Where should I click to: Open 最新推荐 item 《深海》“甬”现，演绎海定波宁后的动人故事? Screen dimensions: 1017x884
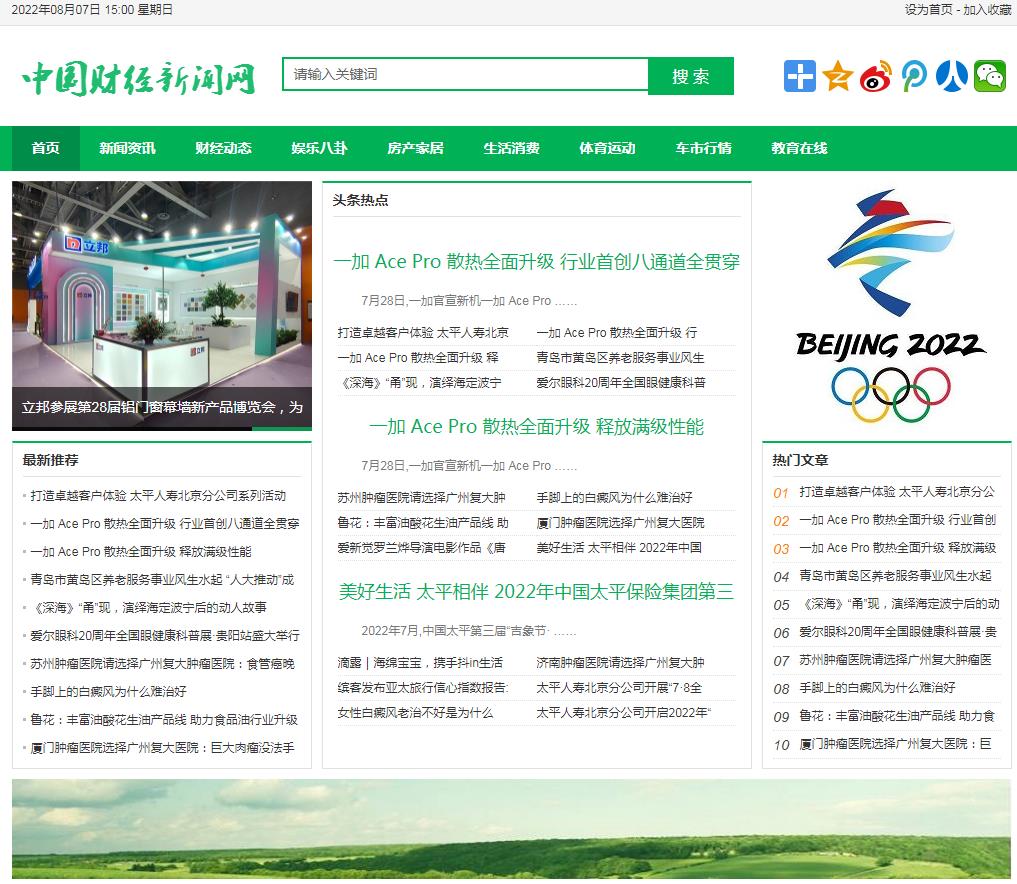(149, 607)
